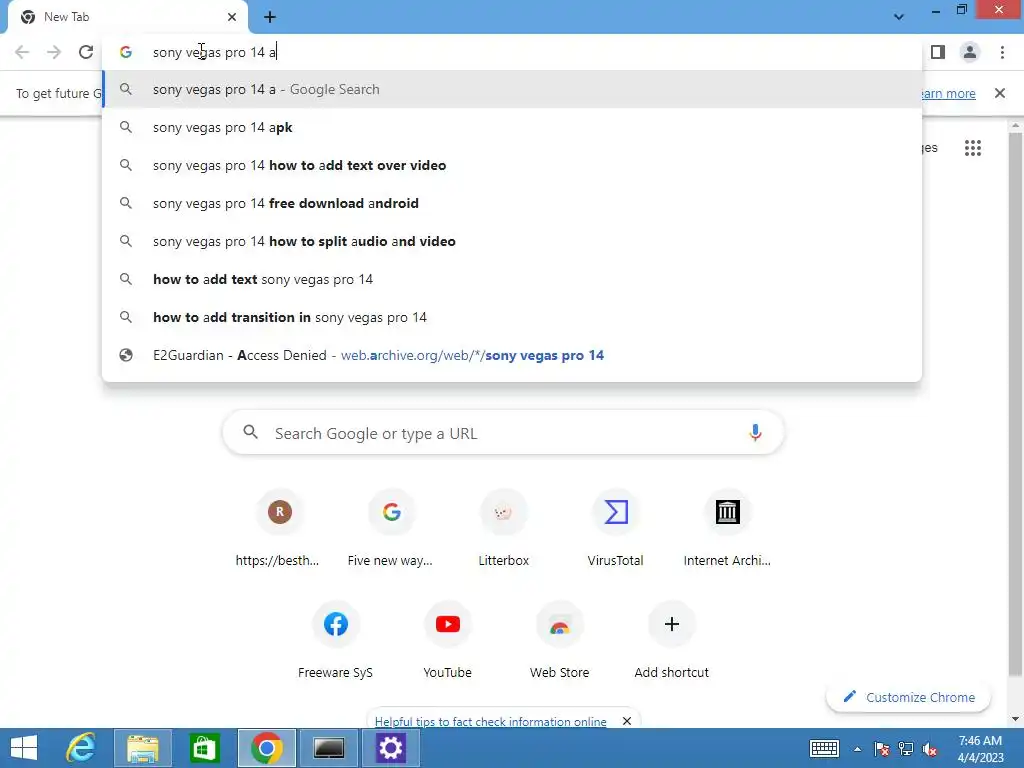Open the Litterbox shortcut
Screen dimensions: 1024x768
504,528
